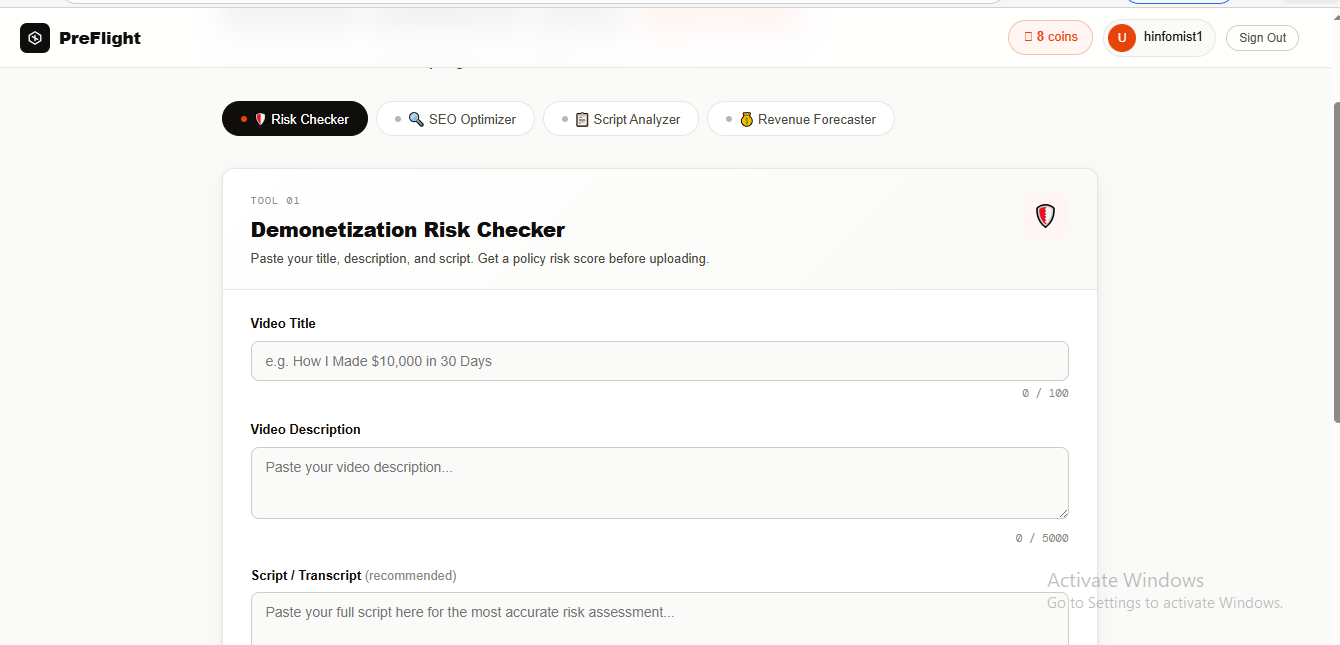This screenshot has width=1340, height=645.
Task: Open the Script Analyzer tab
Action: click(x=621, y=119)
